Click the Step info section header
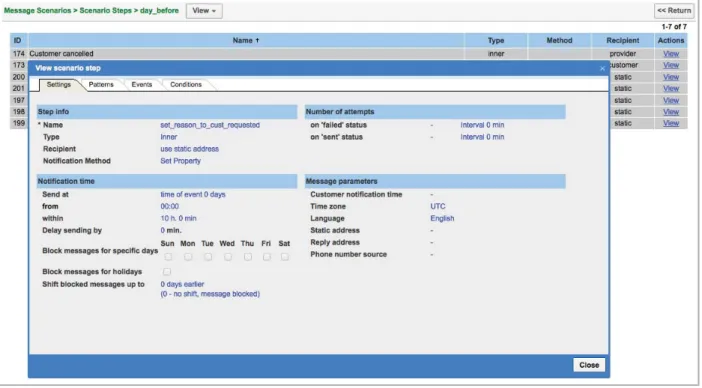Viewport: 702px width, 388px height. pos(167,112)
